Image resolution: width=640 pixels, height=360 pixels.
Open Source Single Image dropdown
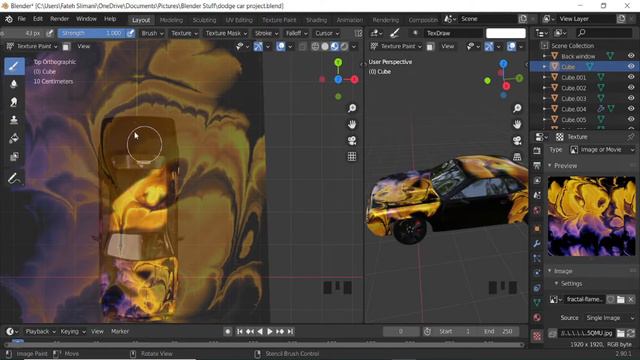[x=610, y=318]
